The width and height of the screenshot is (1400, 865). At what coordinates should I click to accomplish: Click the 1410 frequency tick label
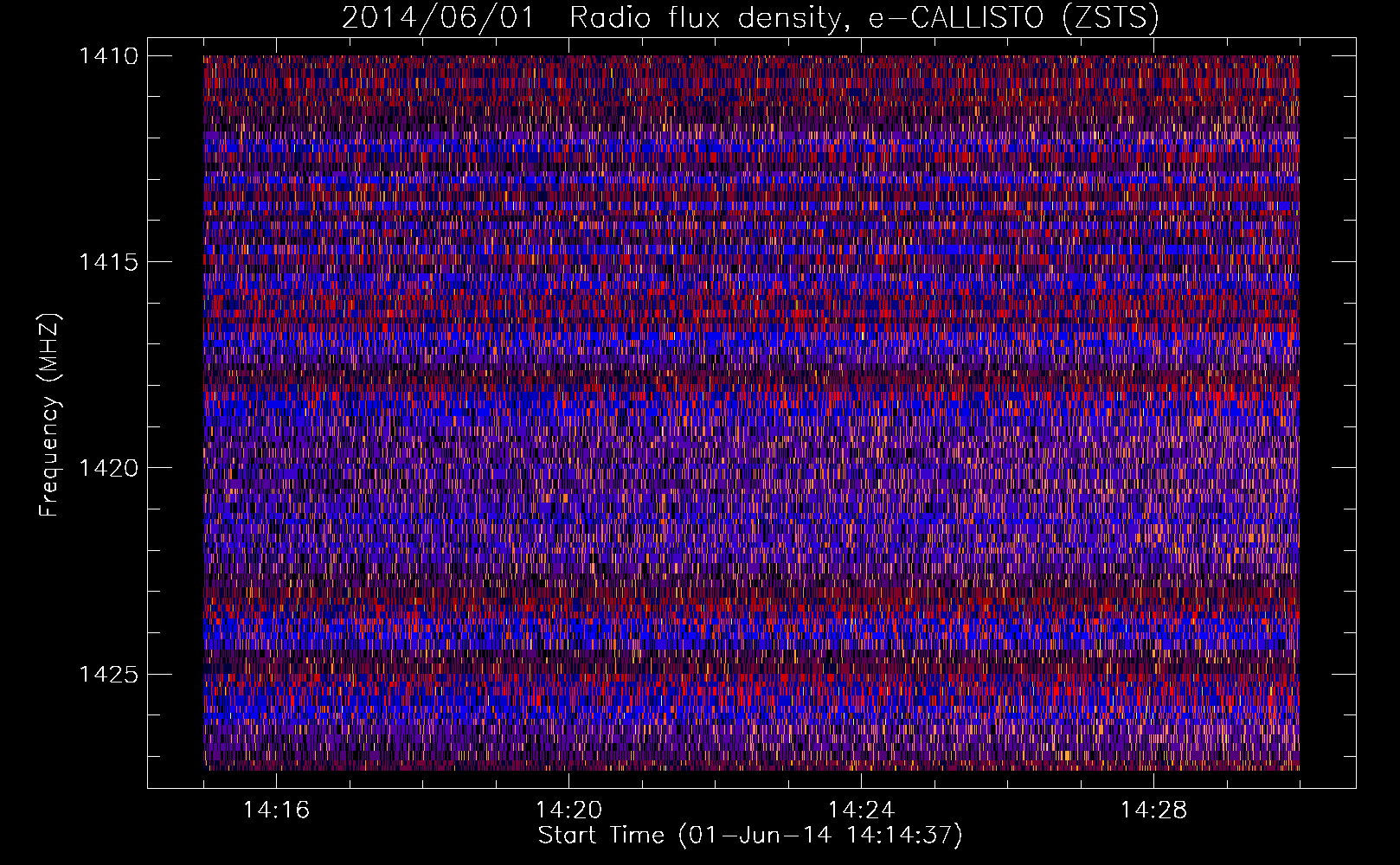[108, 56]
